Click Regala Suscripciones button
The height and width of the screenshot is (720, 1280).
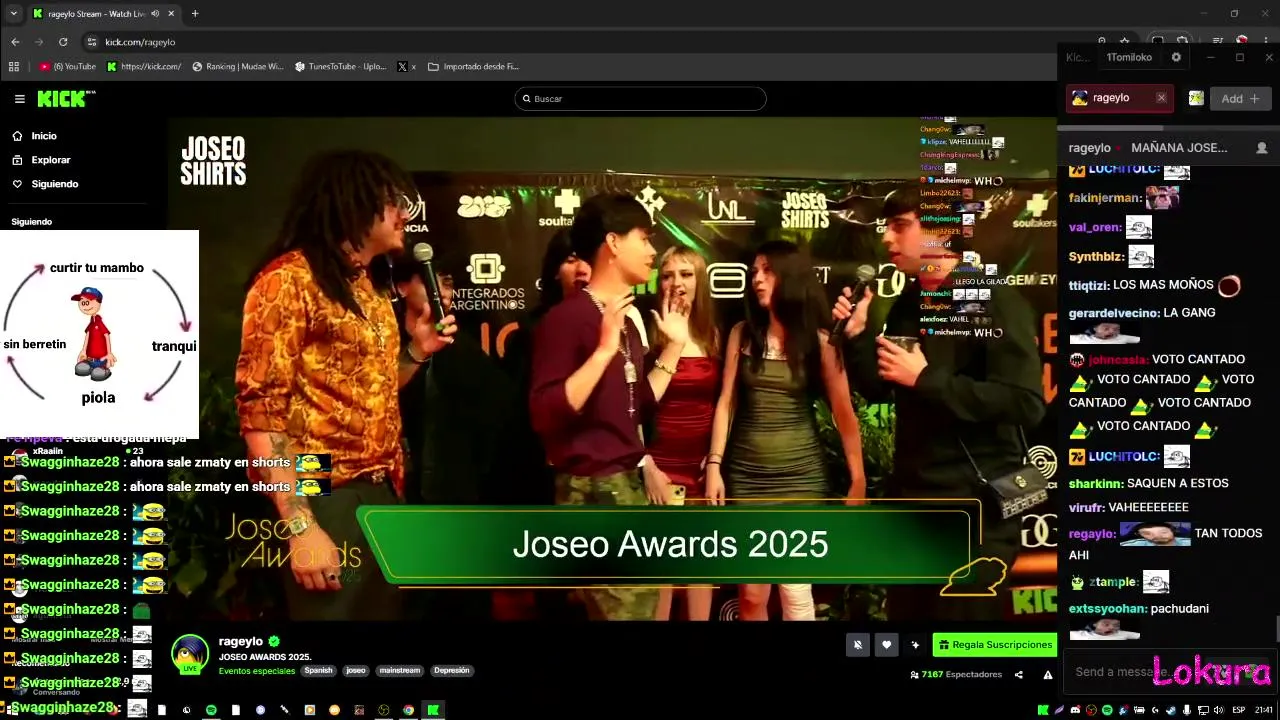994,645
